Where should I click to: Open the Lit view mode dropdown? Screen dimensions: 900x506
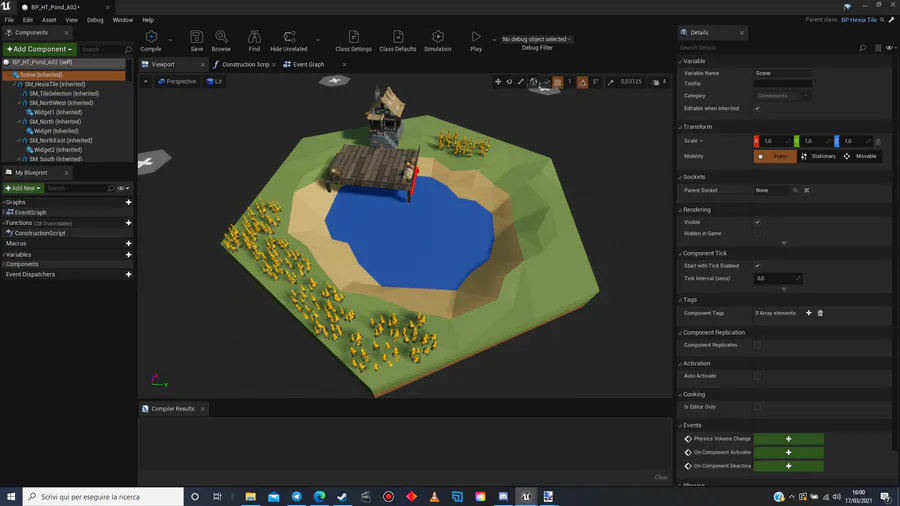[214, 81]
